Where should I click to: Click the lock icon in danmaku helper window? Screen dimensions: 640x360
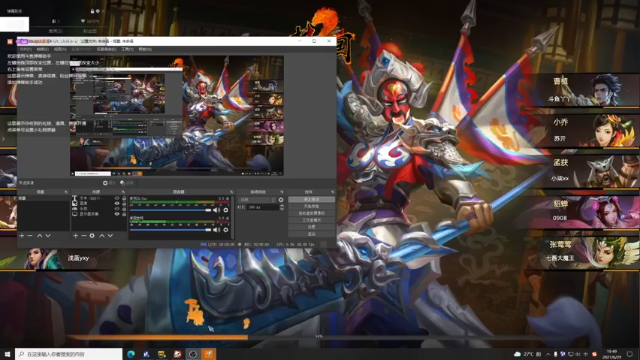click(92, 11)
